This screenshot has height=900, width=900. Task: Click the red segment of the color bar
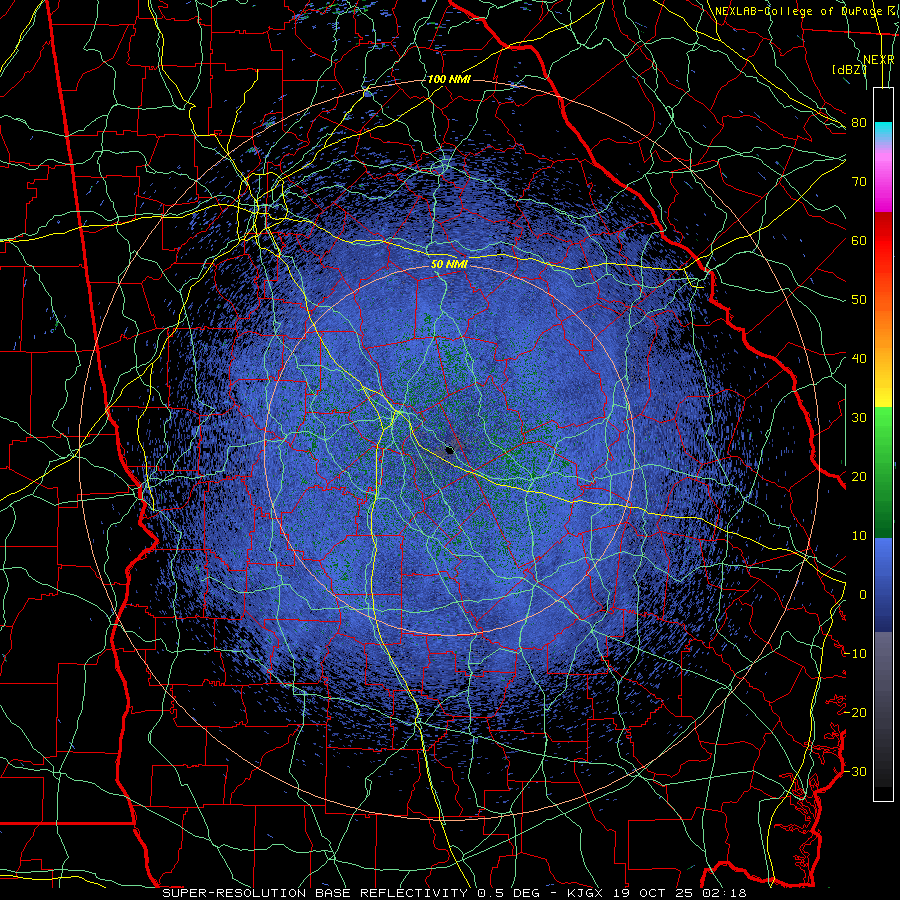click(883, 242)
